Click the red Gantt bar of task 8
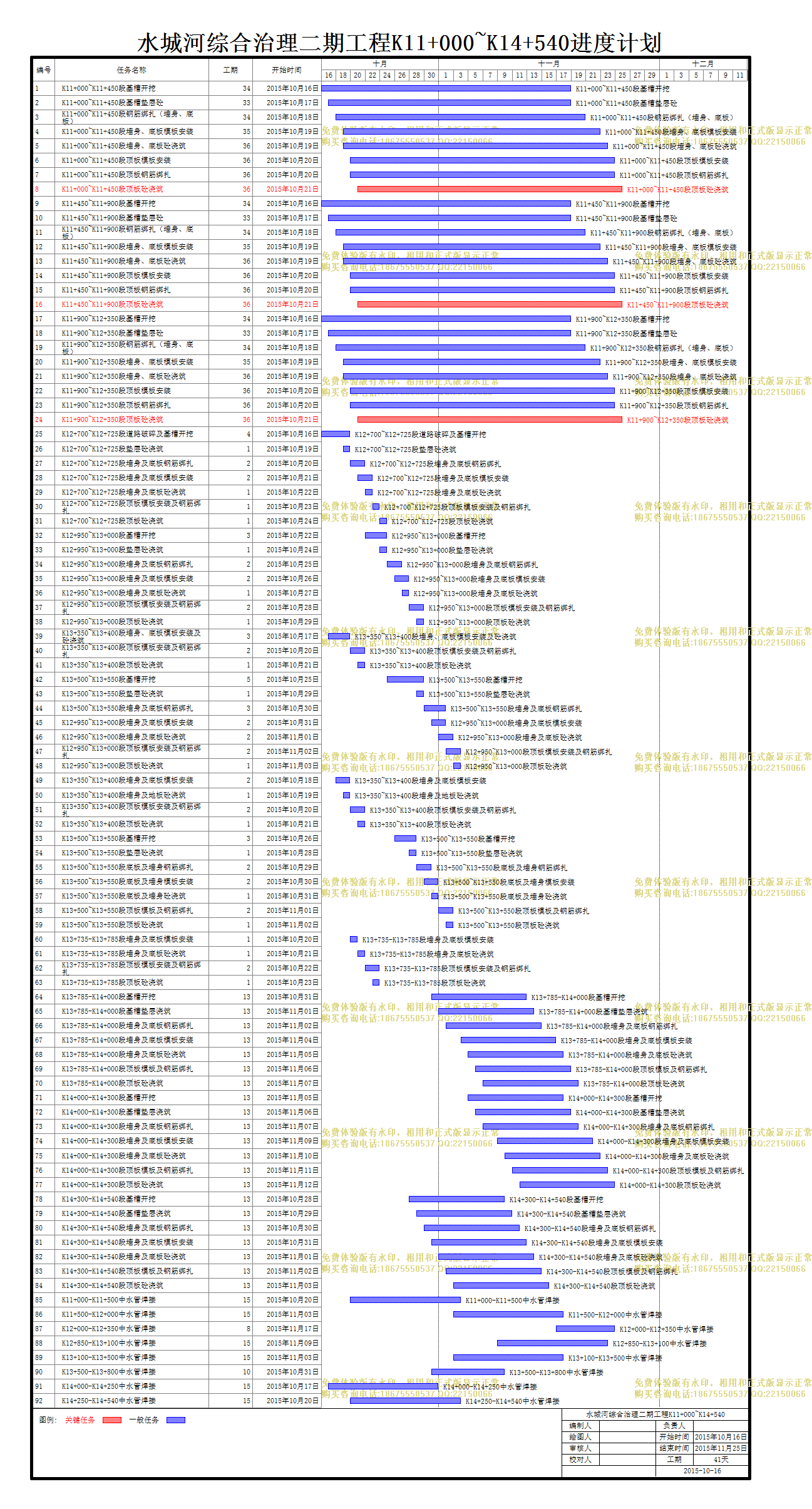This screenshot has width=812, height=1509. (490, 189)
